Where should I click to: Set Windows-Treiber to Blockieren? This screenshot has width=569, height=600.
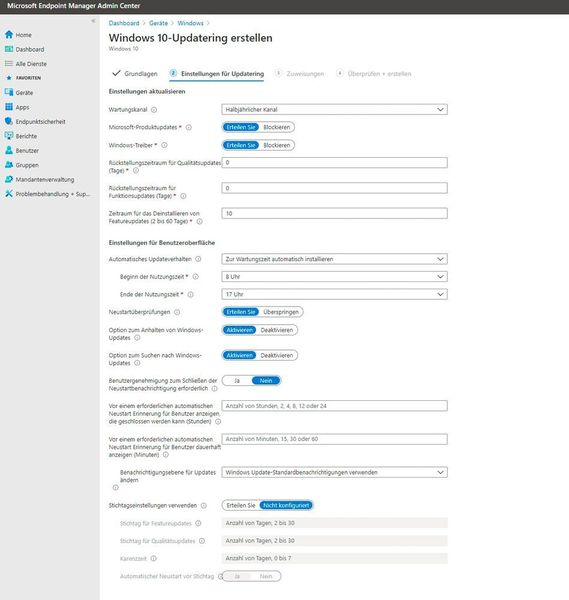(x=277, y=145)
